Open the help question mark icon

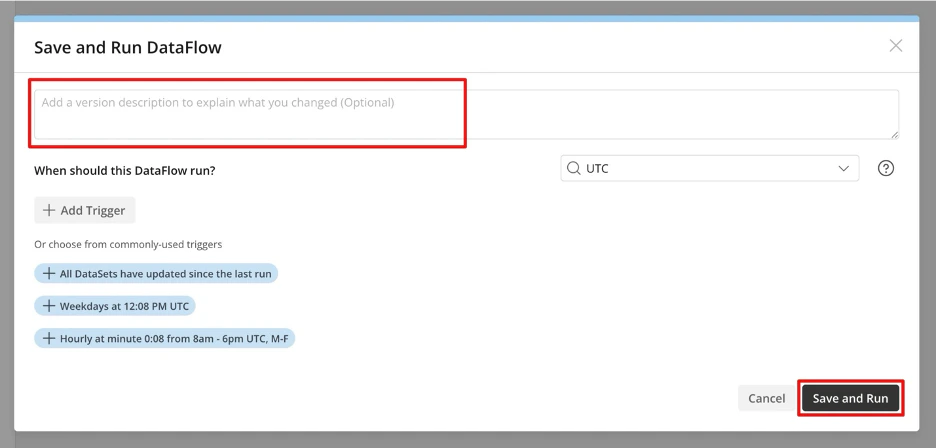(x=886, y=168)
